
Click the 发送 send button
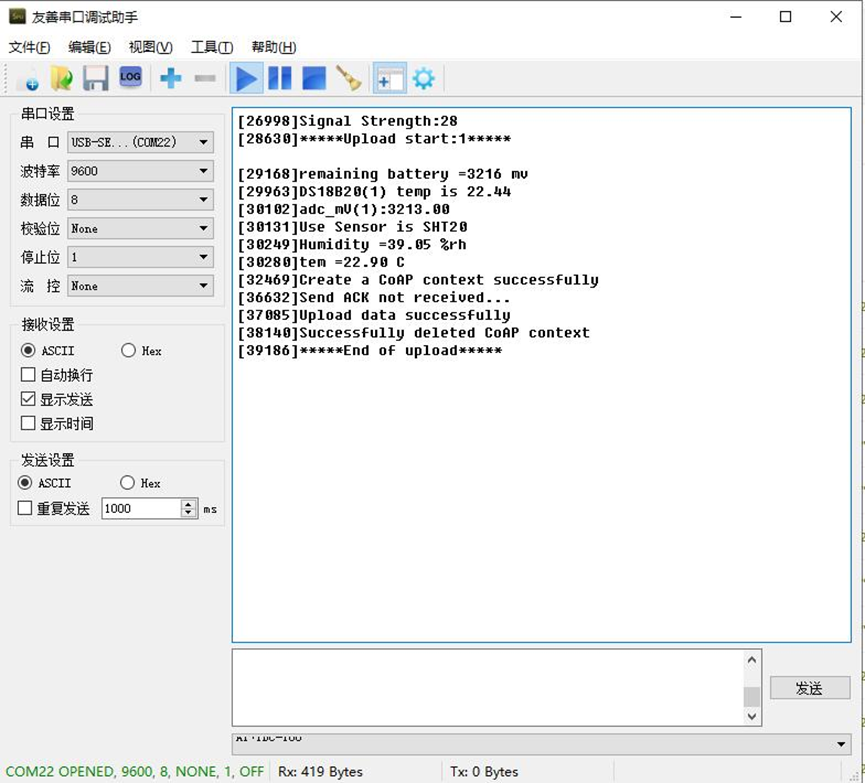[809, 688]
